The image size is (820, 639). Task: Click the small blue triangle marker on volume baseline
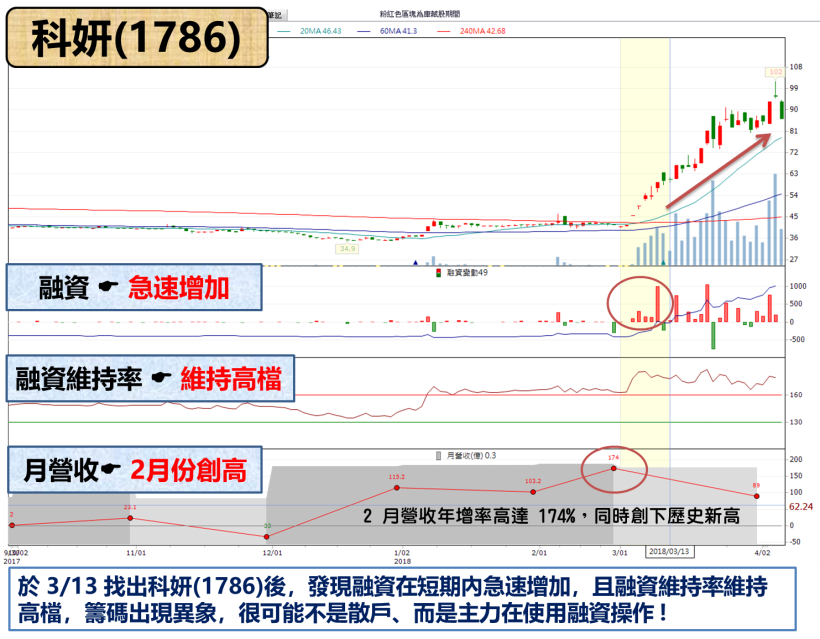pyautogui.click(x=416, y=263)
